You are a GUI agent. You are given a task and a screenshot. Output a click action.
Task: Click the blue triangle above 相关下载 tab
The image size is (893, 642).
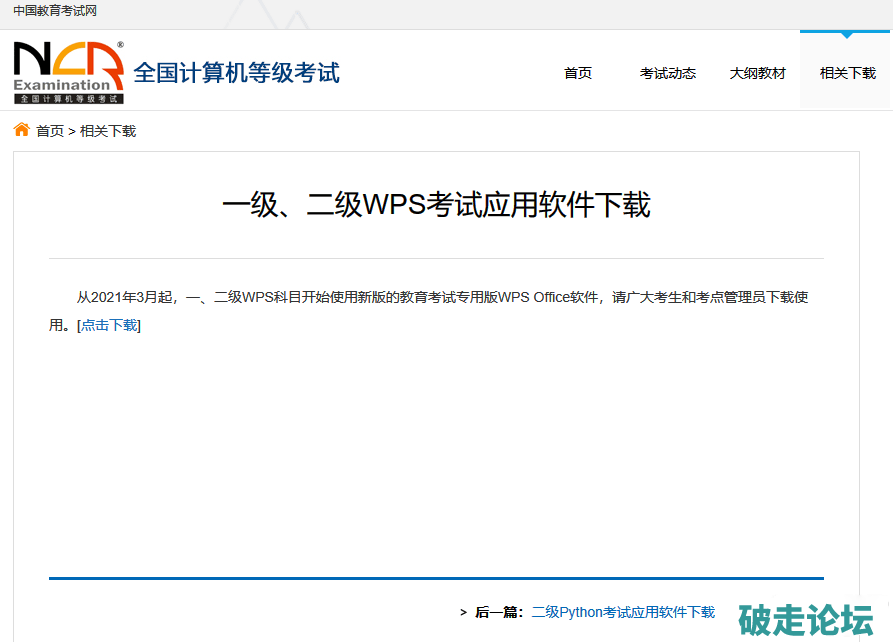846,35
